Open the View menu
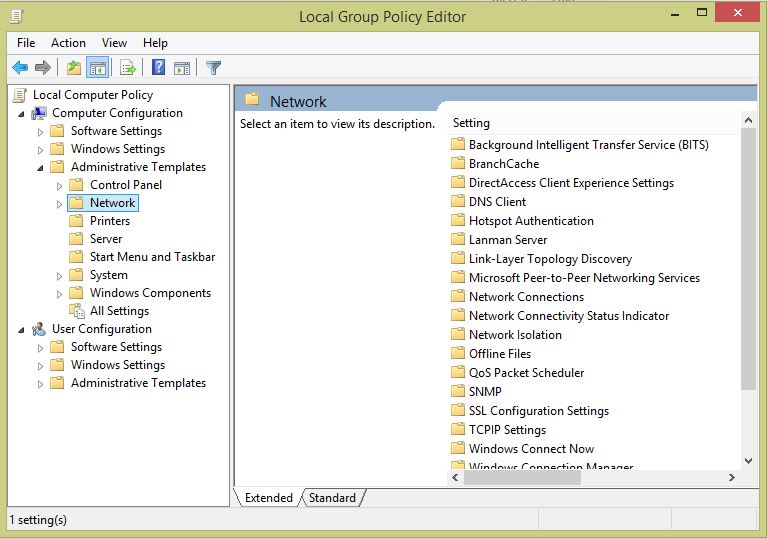767x538 pixels. tap(114, 43)
